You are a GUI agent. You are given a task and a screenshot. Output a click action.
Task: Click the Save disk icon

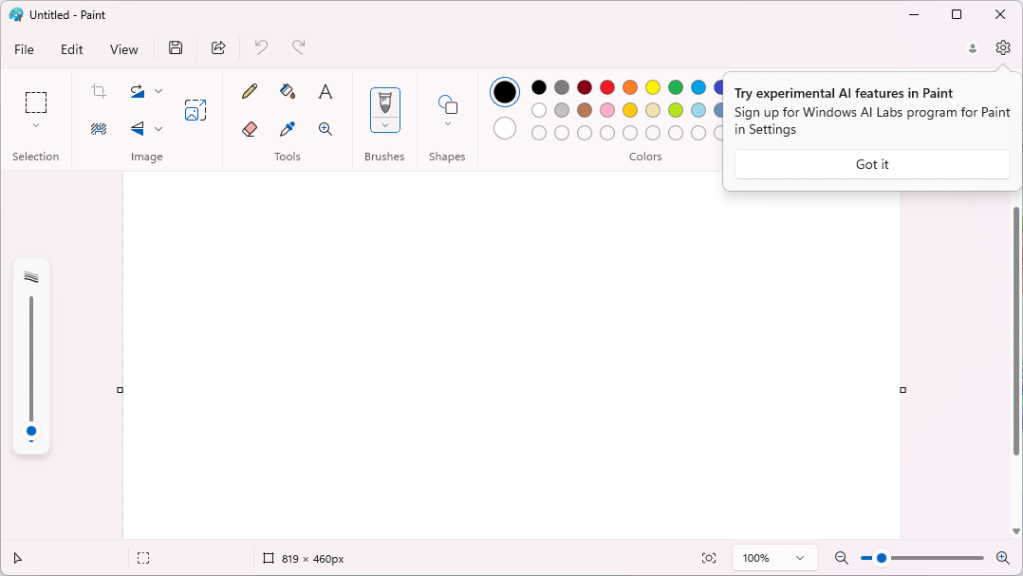coord(176,48)
